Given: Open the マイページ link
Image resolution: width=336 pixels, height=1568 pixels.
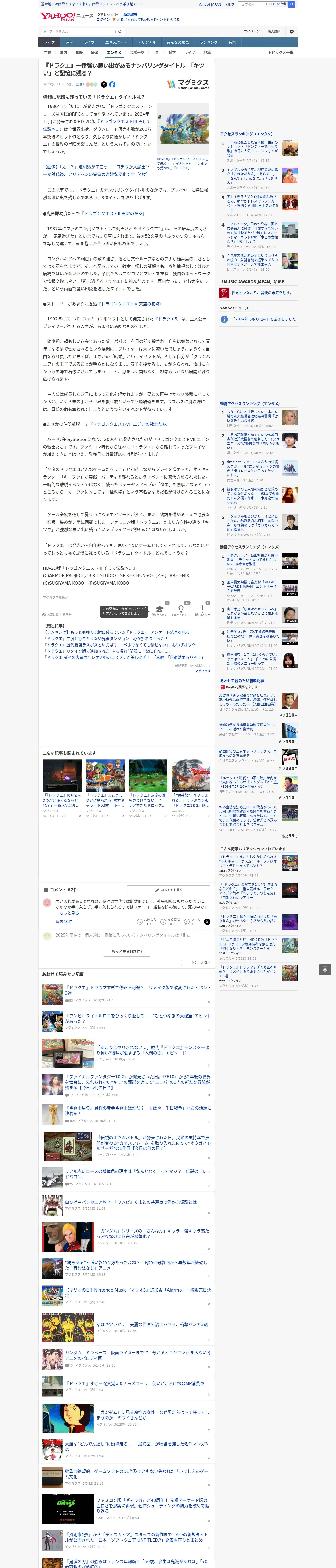Looking at the screenshot, I should [252, 31].
